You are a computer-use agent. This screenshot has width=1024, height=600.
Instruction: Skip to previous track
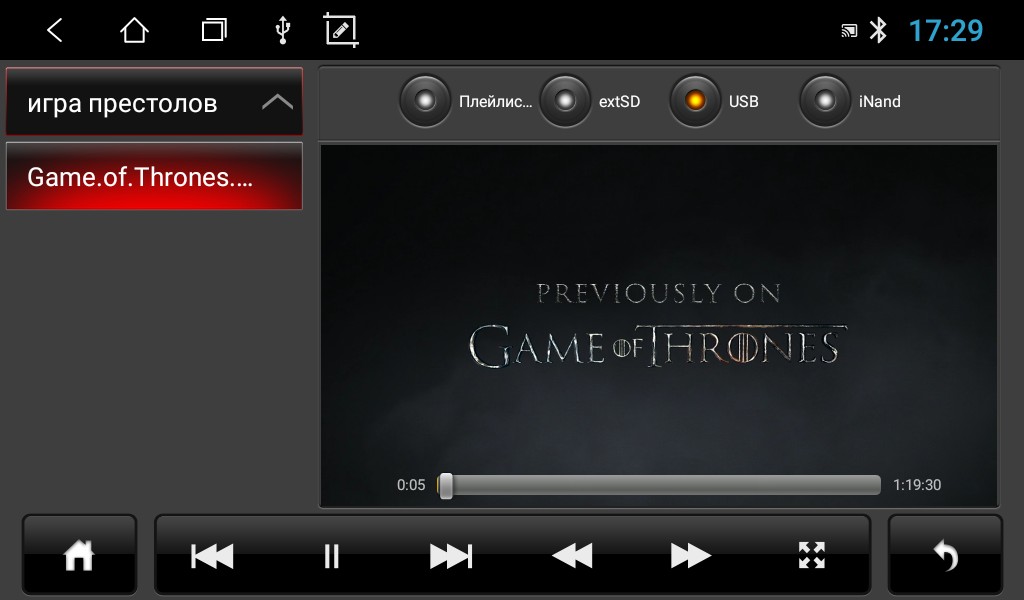[212, 556]
